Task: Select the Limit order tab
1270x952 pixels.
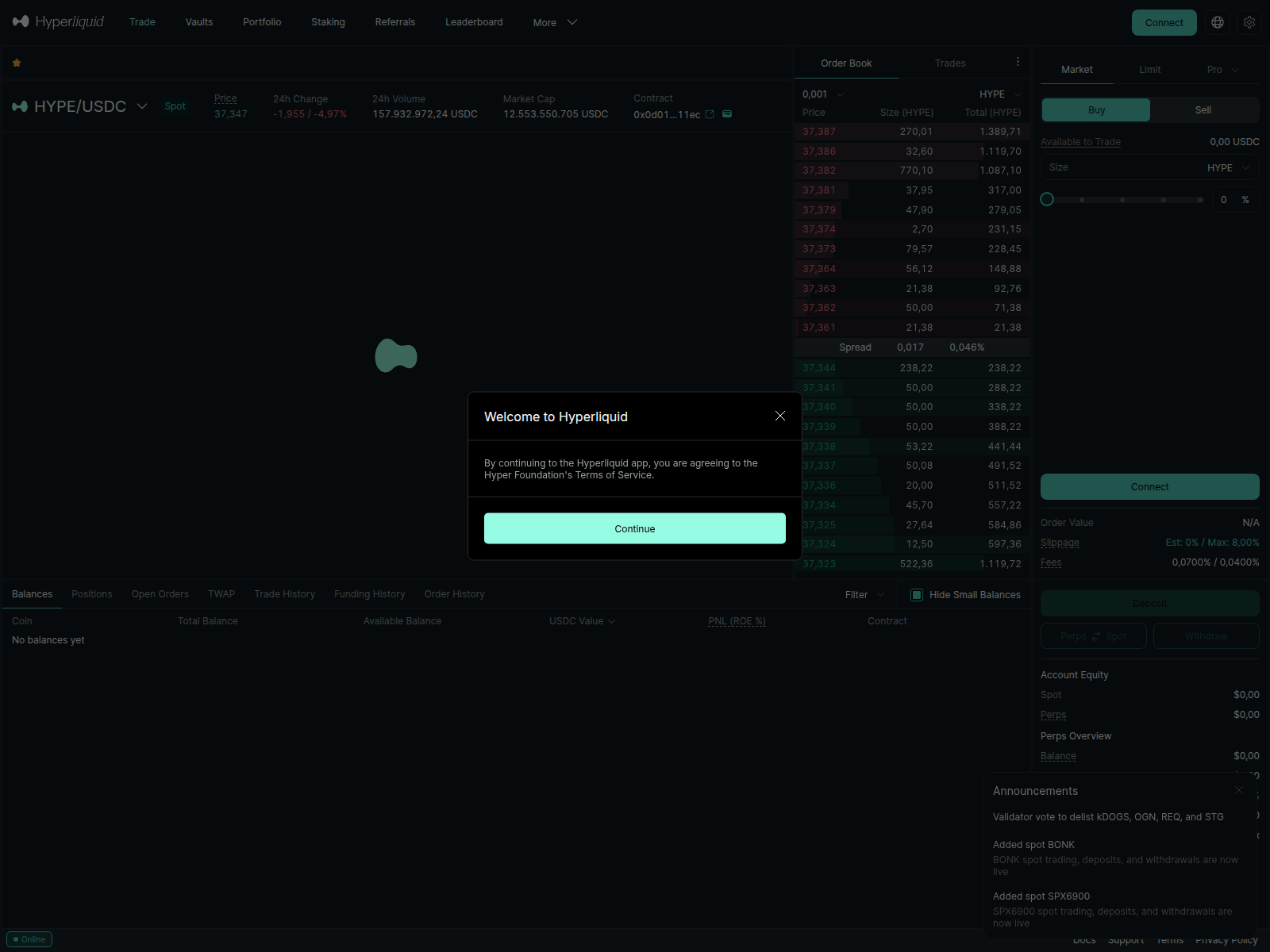Action: 1149,70
